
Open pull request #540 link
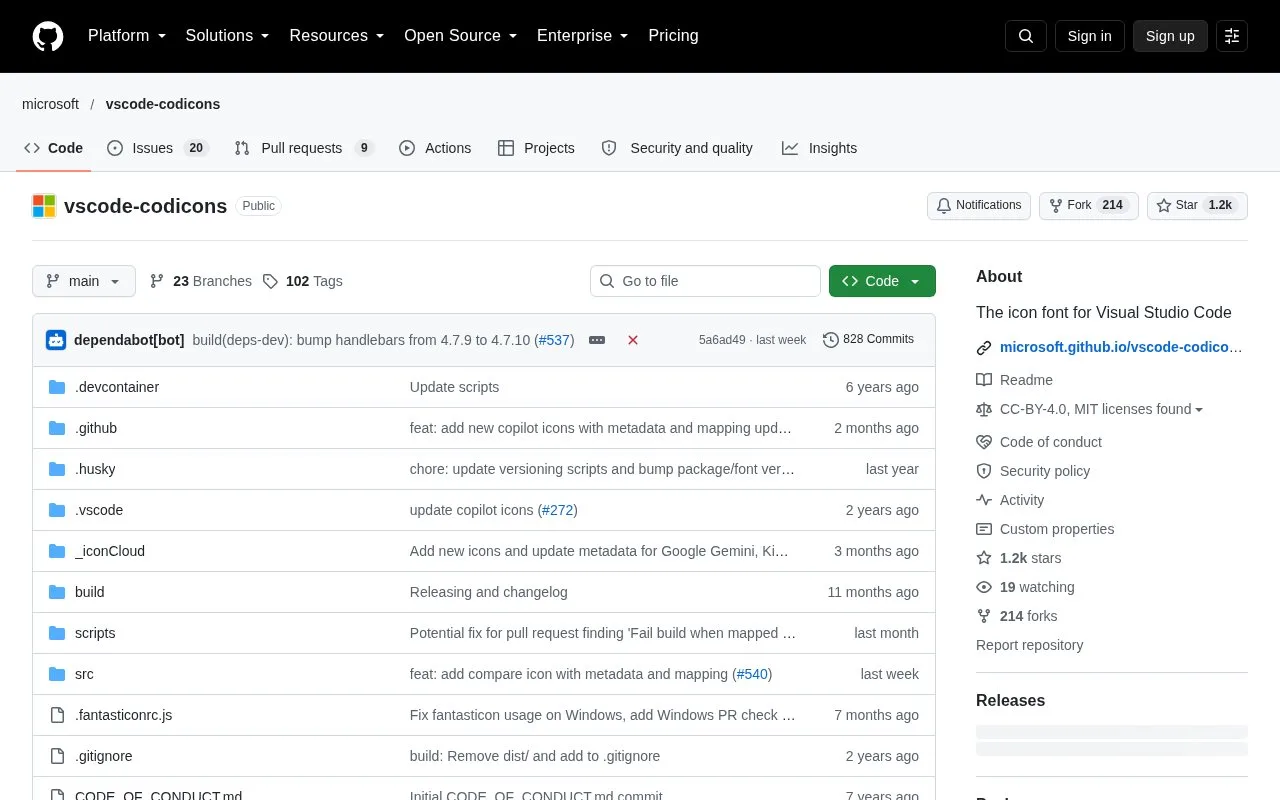(x=752, y=674)
